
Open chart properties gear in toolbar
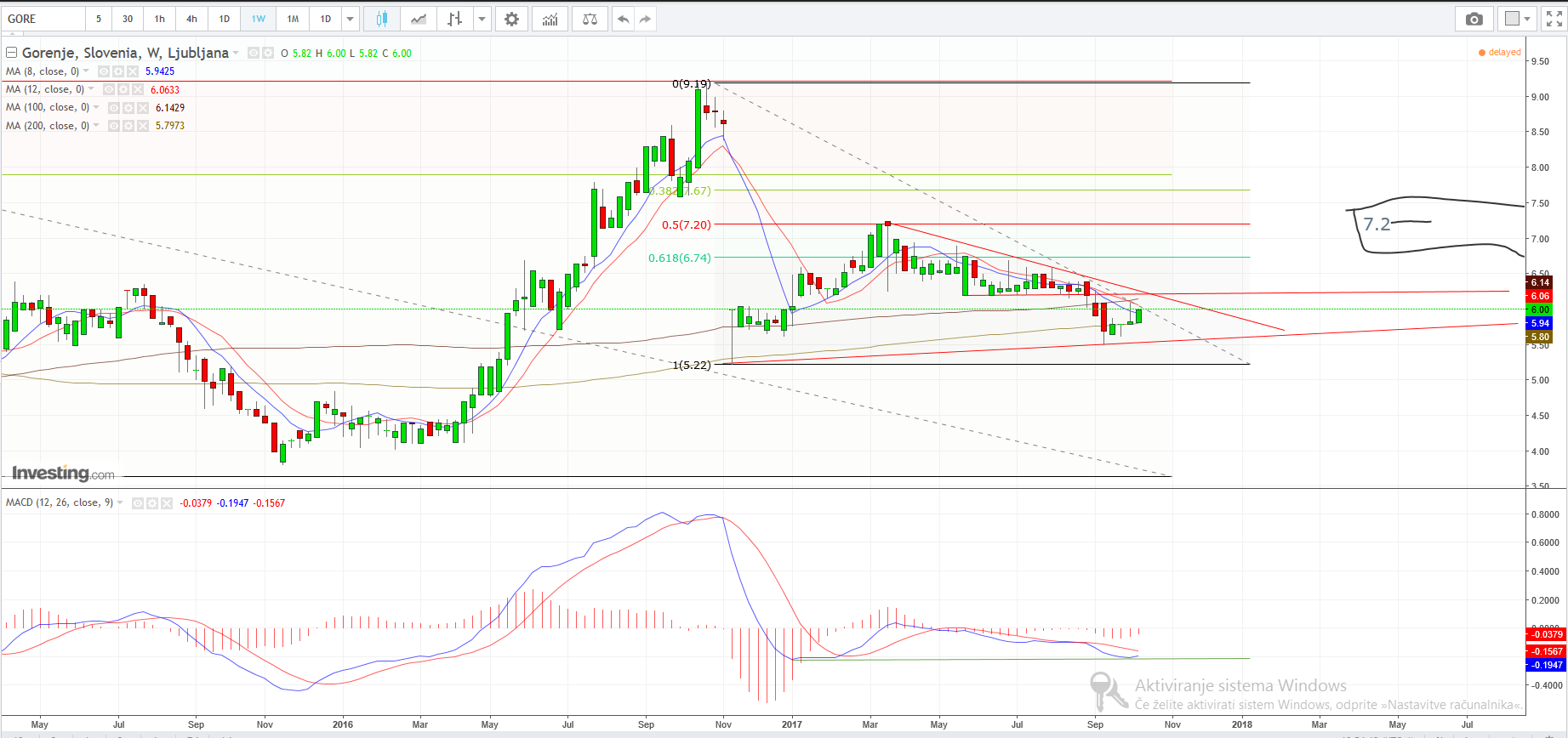(x=511, y=19)
